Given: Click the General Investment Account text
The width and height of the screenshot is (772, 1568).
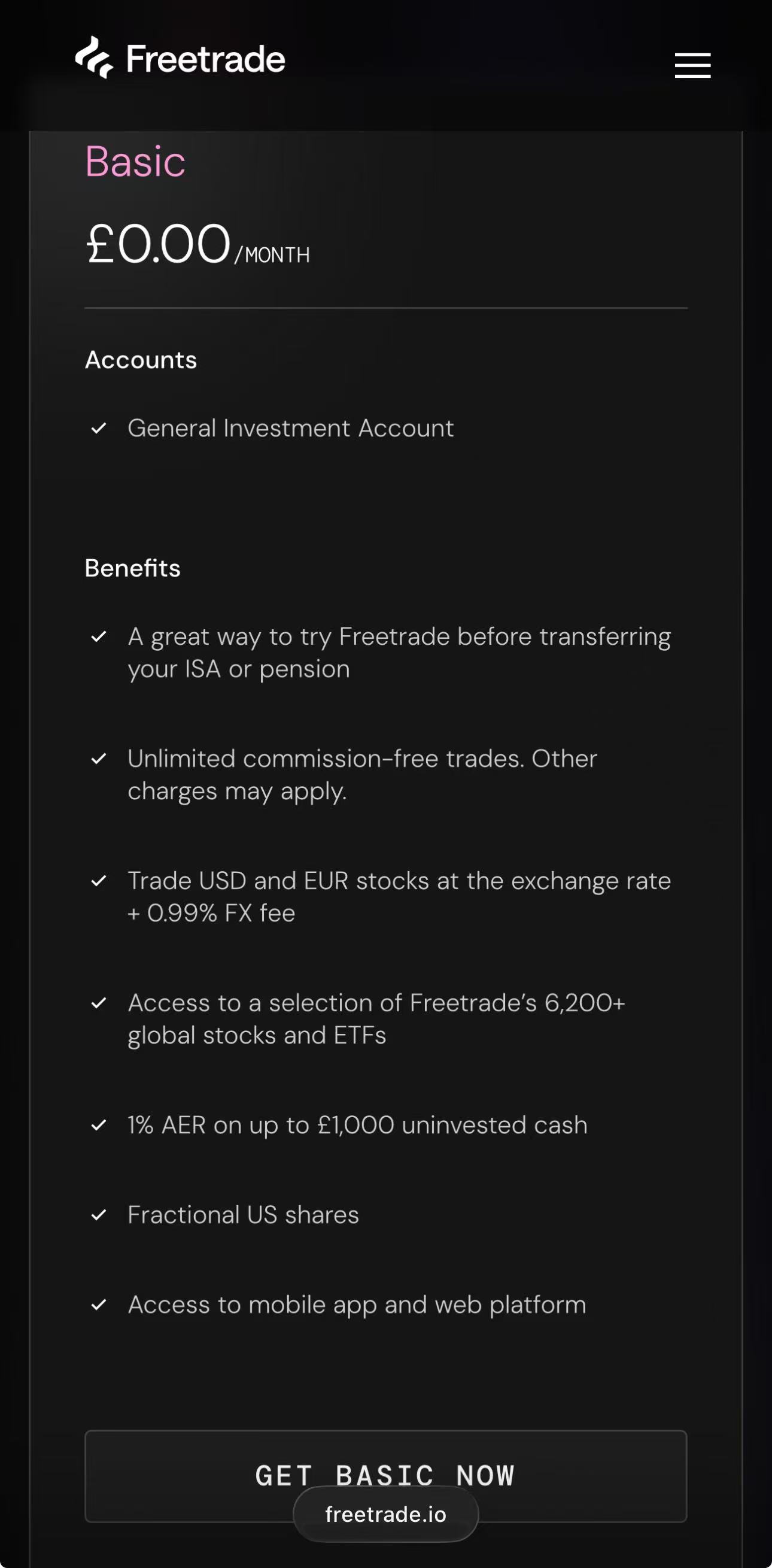Looking at the screenshot, I should pyautogui.click(x=291, y=429).
